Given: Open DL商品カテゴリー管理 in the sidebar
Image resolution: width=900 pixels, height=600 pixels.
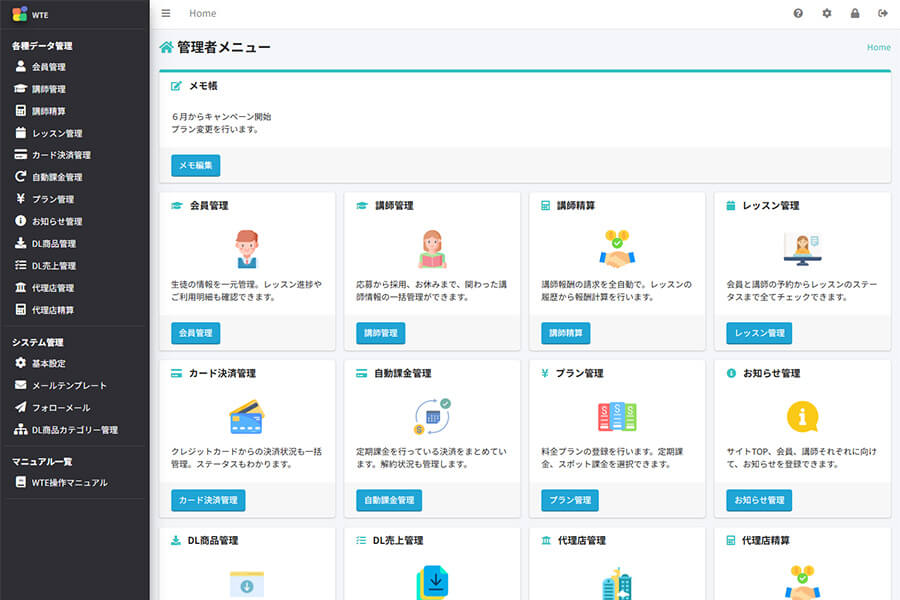Looking at the screenshot, I should click(62, 429).
